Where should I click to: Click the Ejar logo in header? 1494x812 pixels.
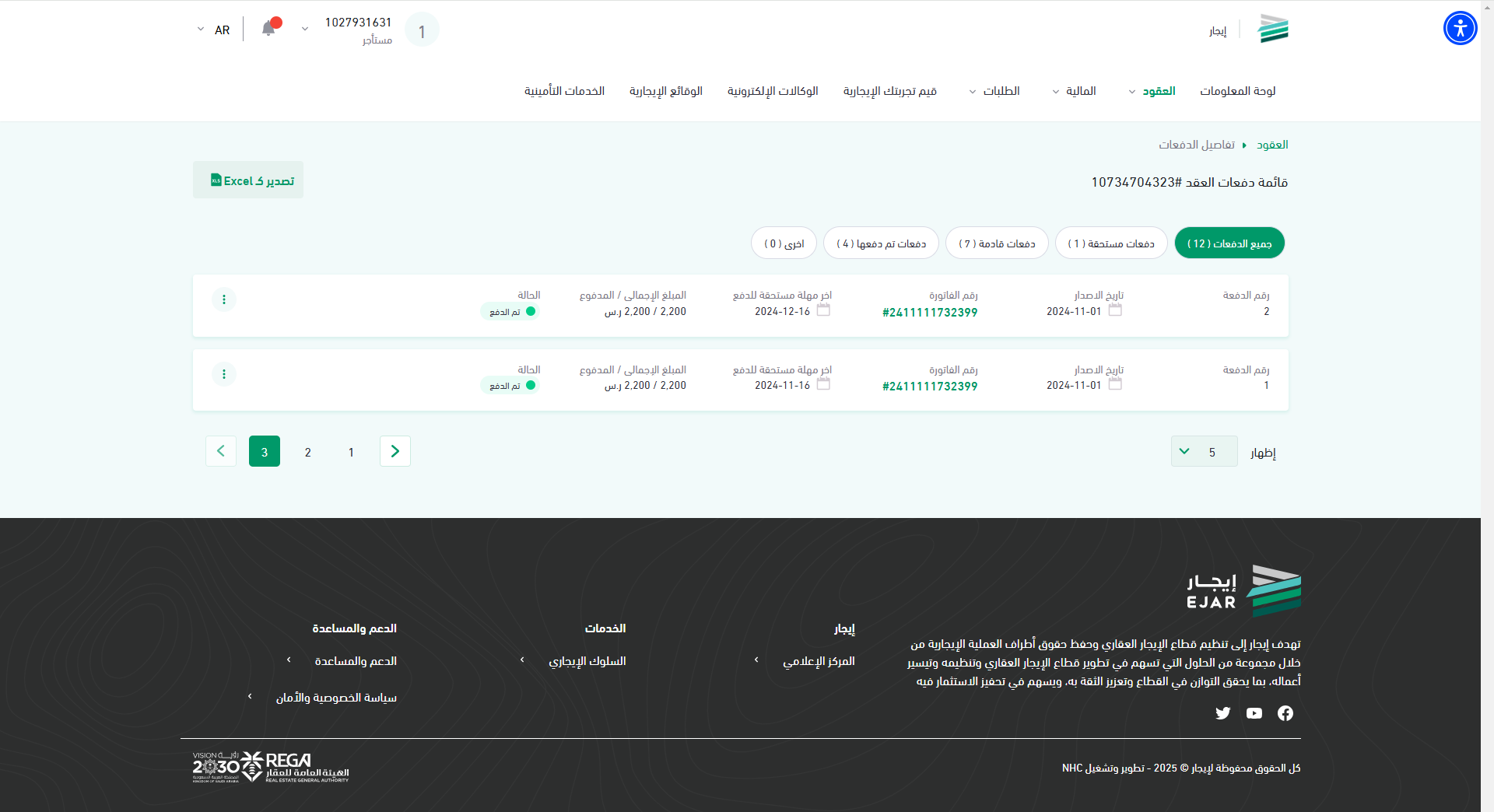coord(1273,30)
